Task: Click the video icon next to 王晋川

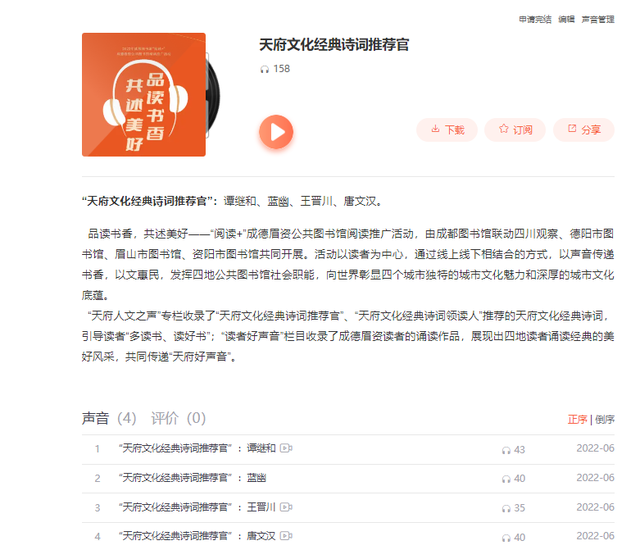Action: pyautogui.click(x=286, y=507)
